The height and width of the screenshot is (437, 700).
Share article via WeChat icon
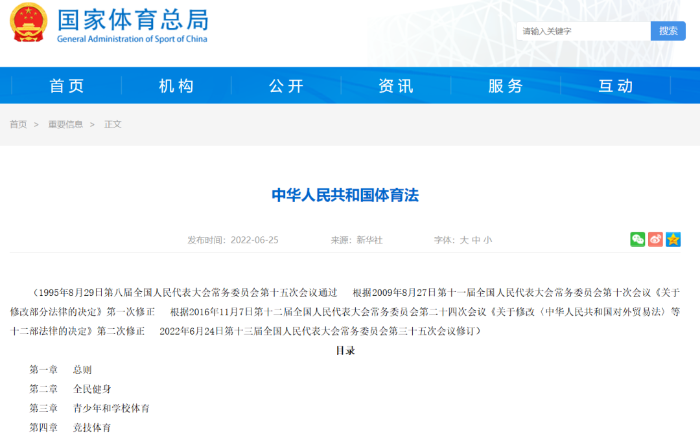637,240
